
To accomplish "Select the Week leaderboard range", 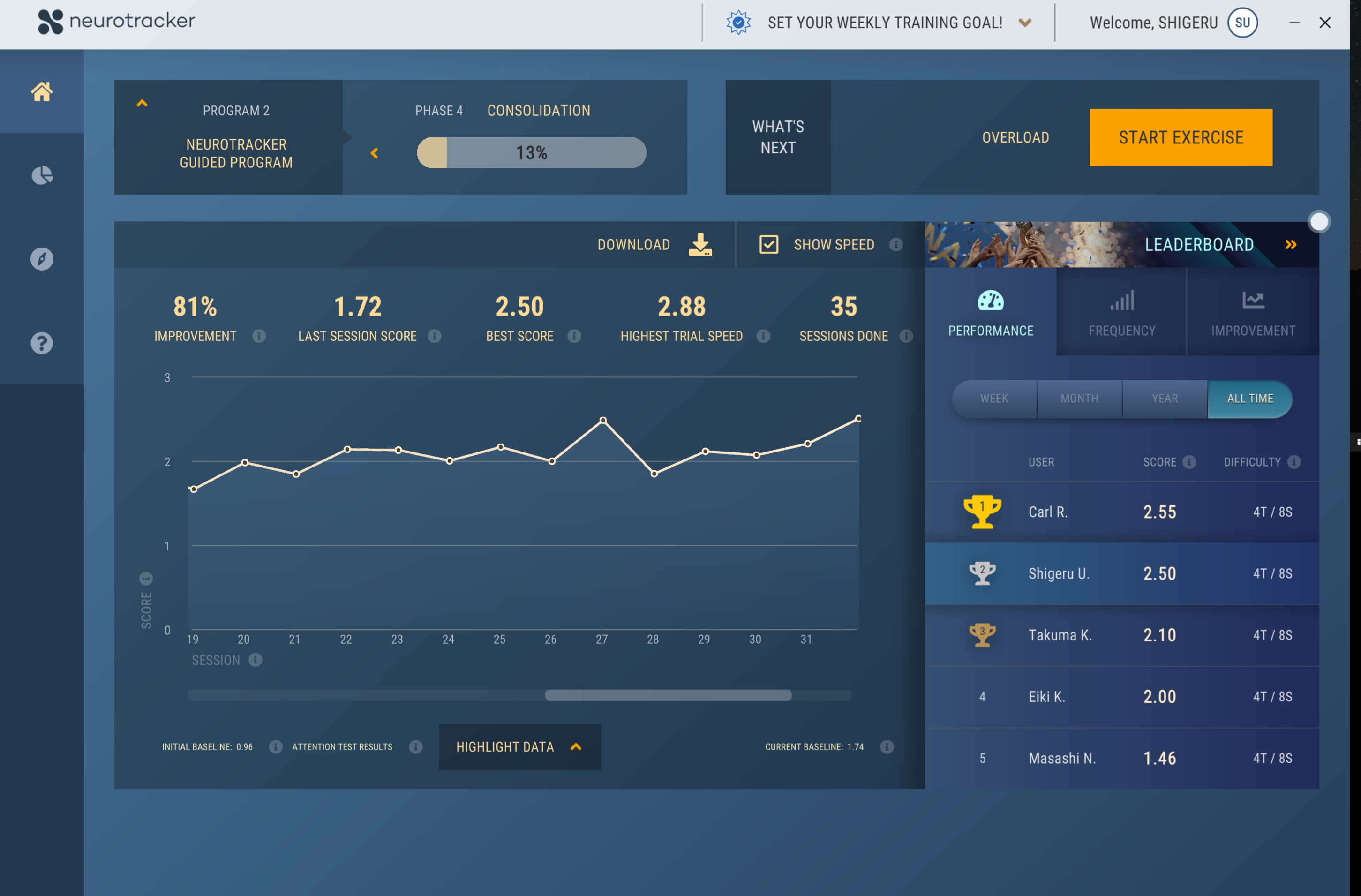I will pyautogui.click(x=994, y=399).
